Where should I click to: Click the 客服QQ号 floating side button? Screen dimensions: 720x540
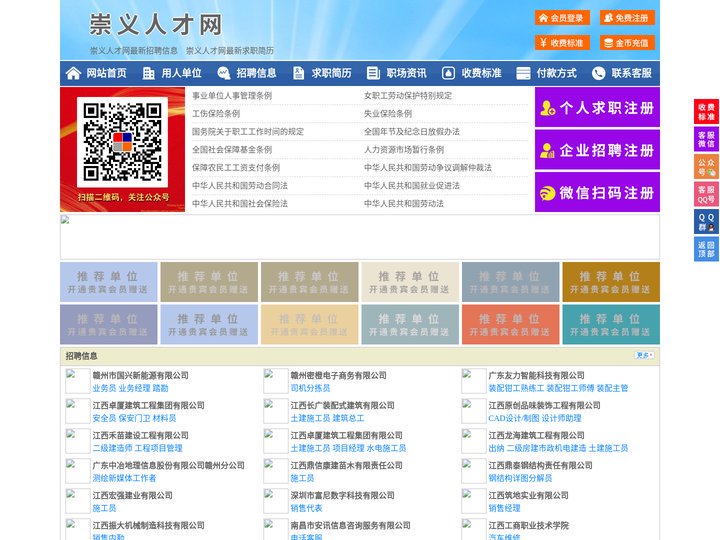point(706,194)
